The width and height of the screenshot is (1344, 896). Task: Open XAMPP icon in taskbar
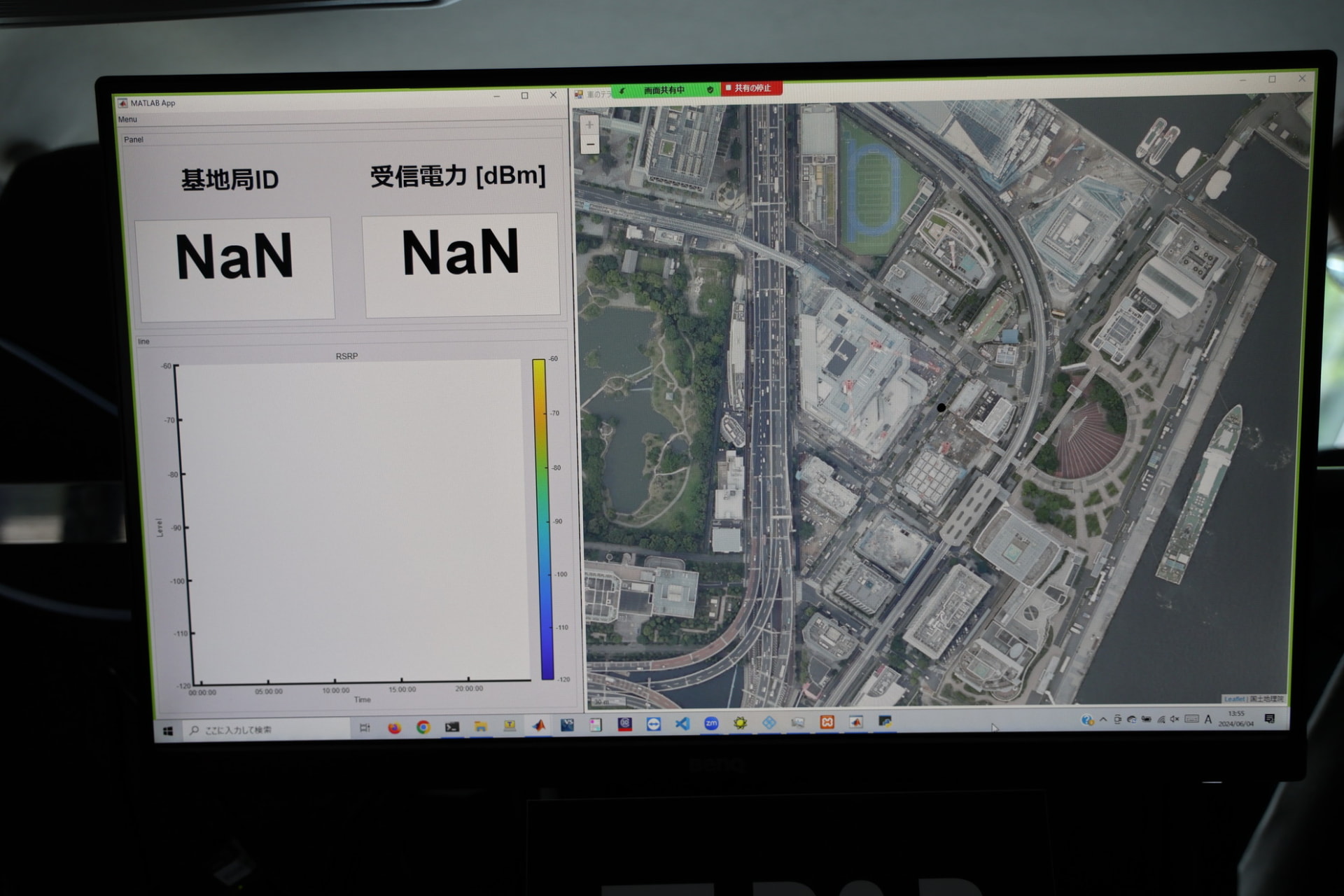click(827, 722)
